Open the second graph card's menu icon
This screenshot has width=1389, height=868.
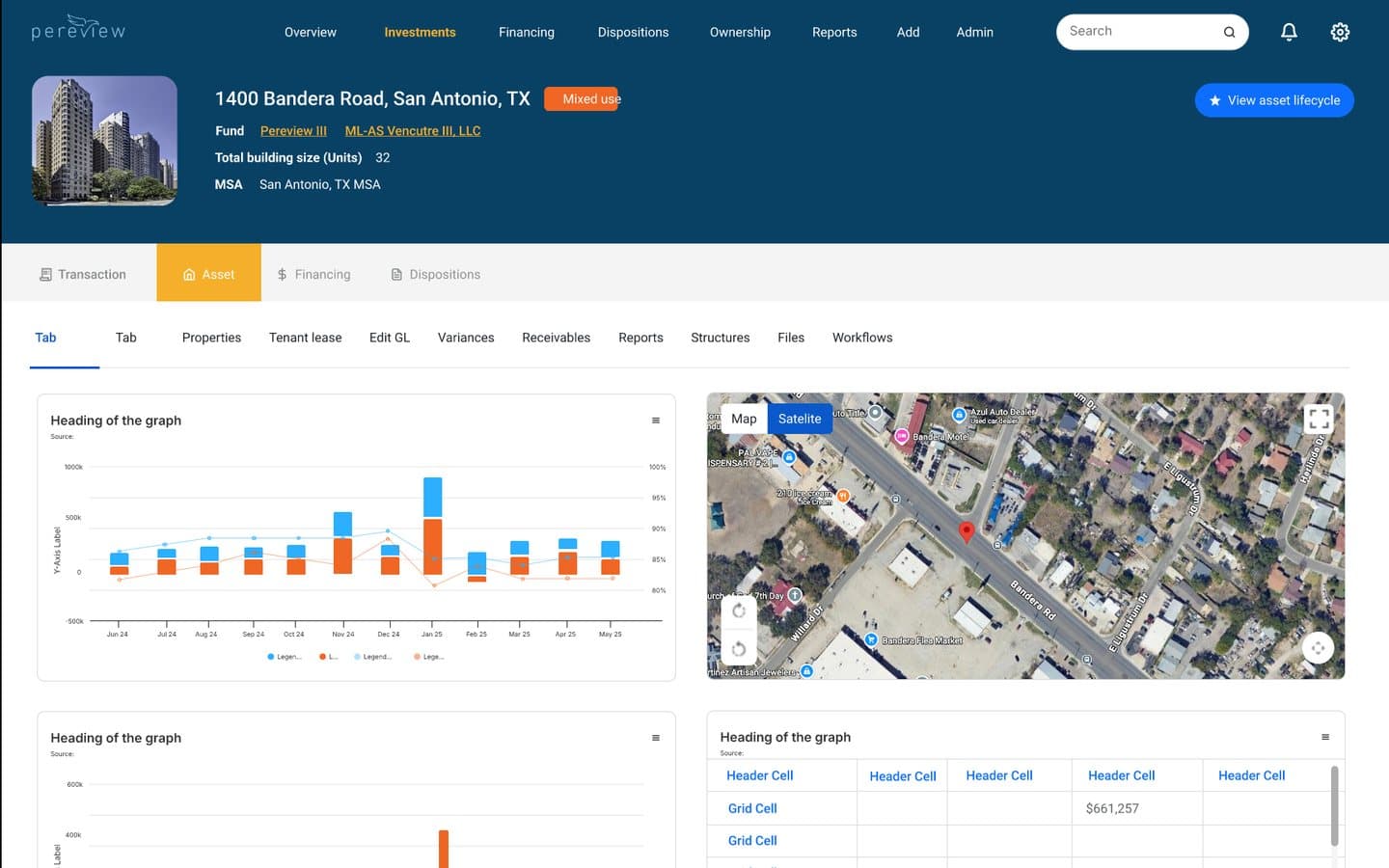(x=656, y=738)
